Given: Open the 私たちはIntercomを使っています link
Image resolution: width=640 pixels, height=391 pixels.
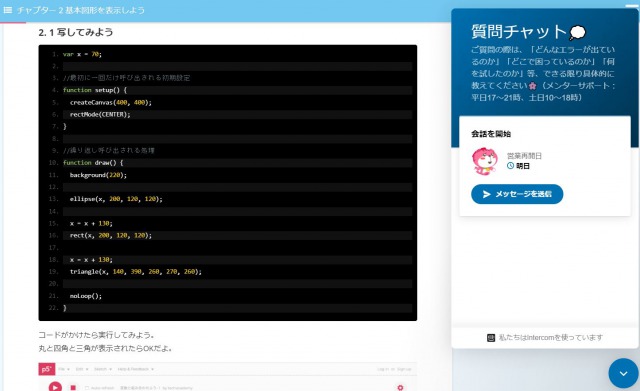Looking at the screenshot, I should pos(550,338).
